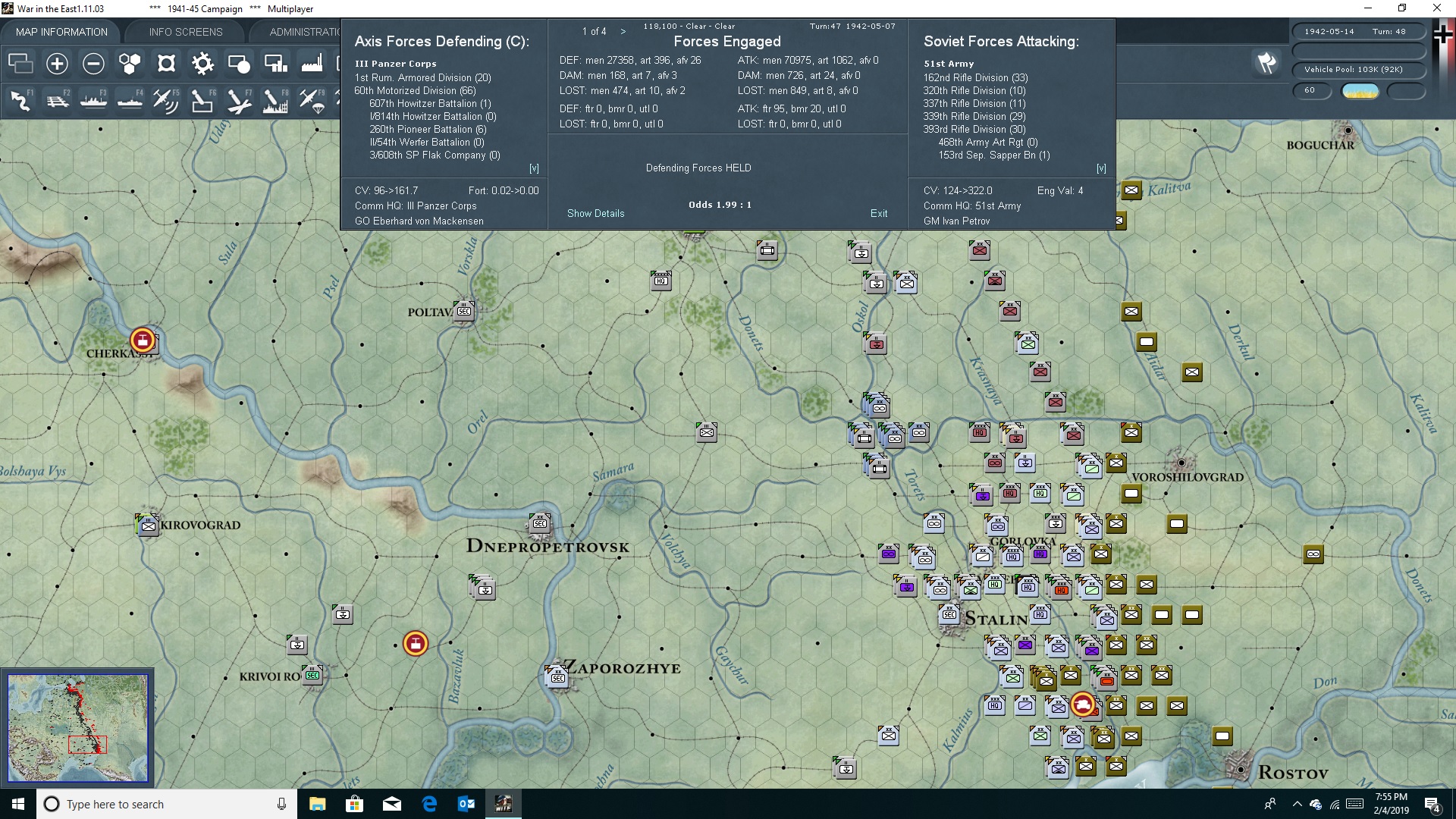This screenshot has width=1456, height=819.
Task: Exit the combat results window
Action: point(879,213)
